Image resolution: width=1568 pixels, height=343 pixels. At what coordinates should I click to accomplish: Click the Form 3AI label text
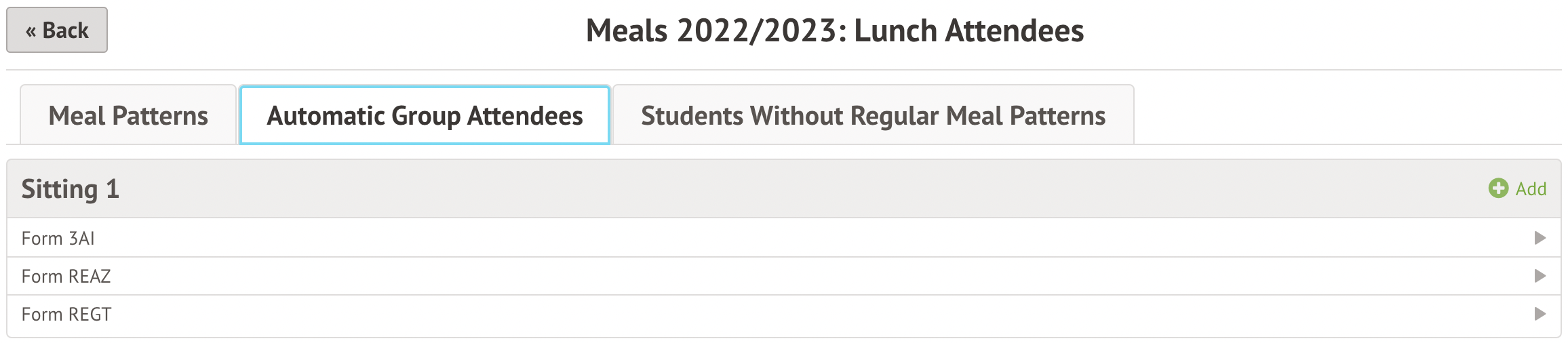[x=58, y=239]
